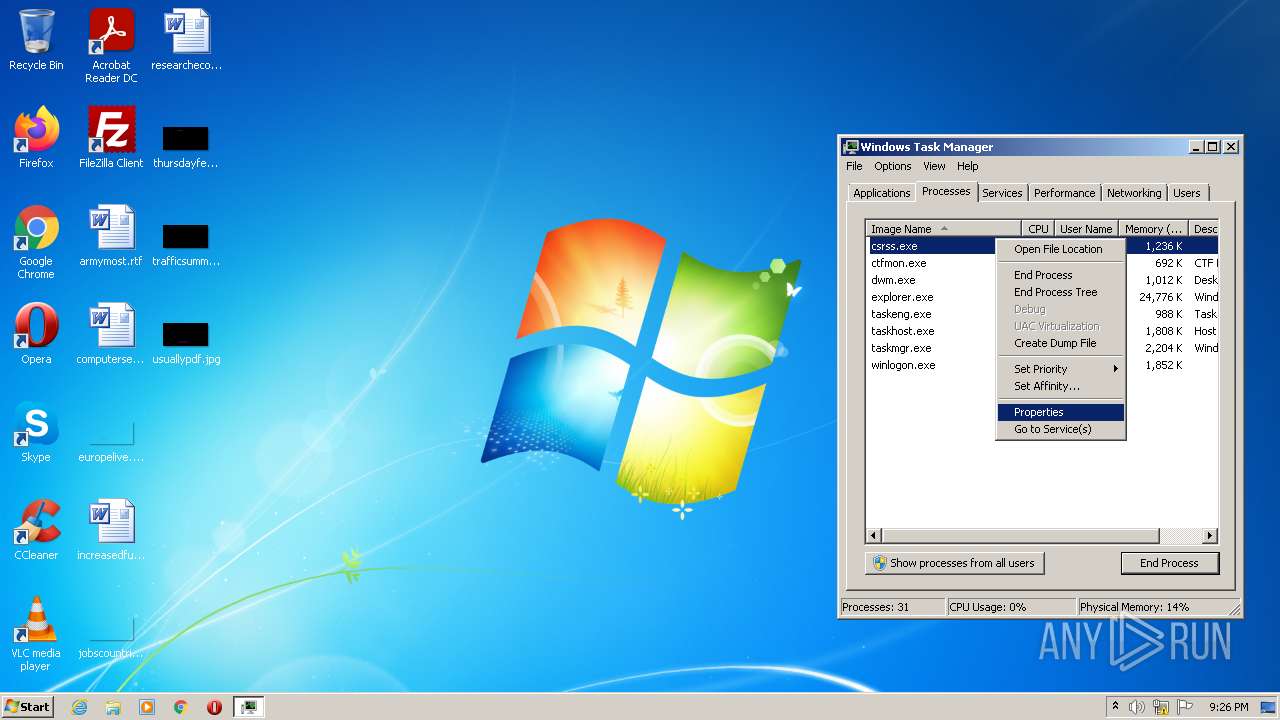Select the researchco... Word document icon
This screenshot has width=1280, height=720.
point(186,40)
